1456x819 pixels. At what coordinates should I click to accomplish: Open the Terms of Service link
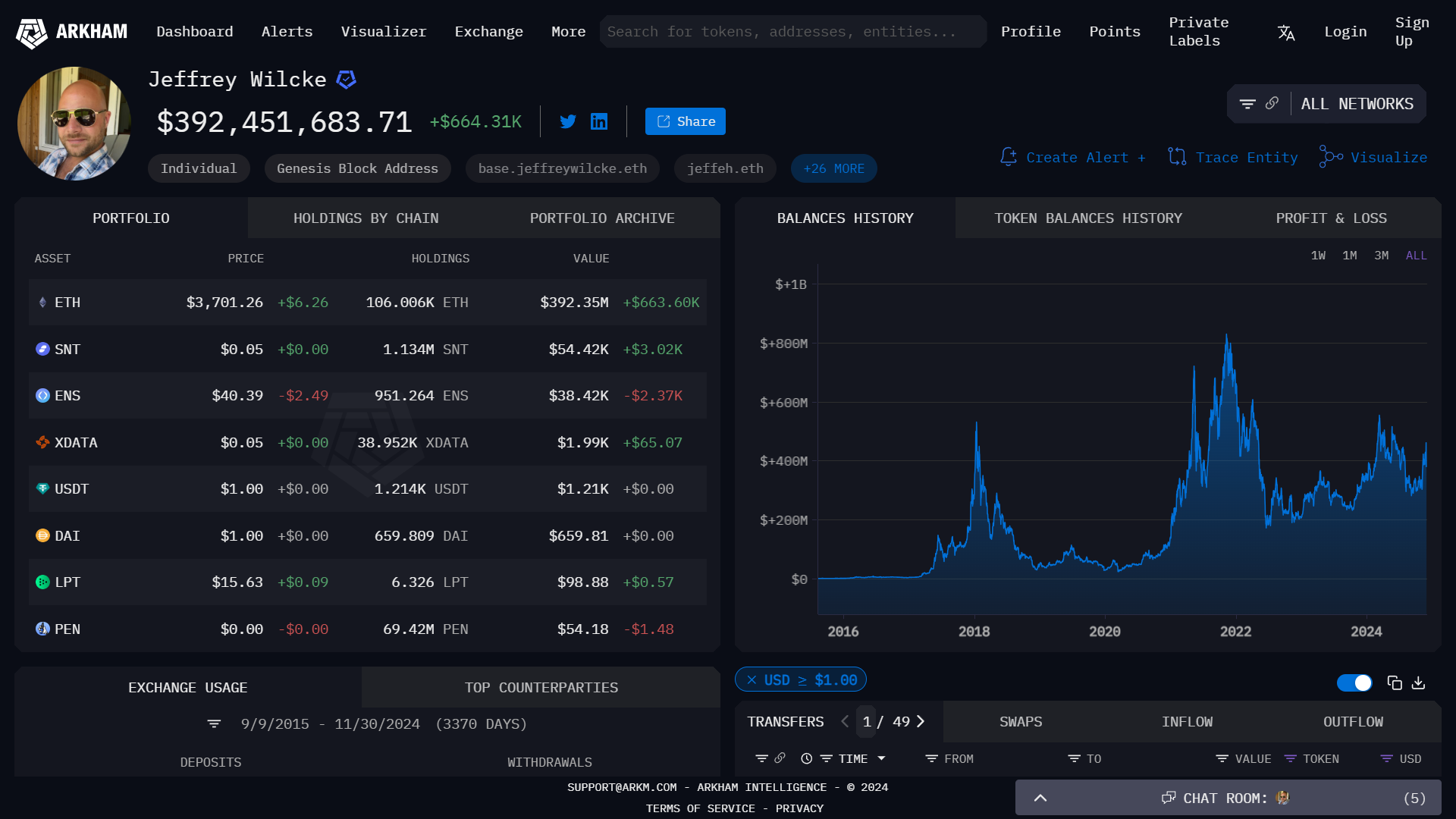point(701,808)
